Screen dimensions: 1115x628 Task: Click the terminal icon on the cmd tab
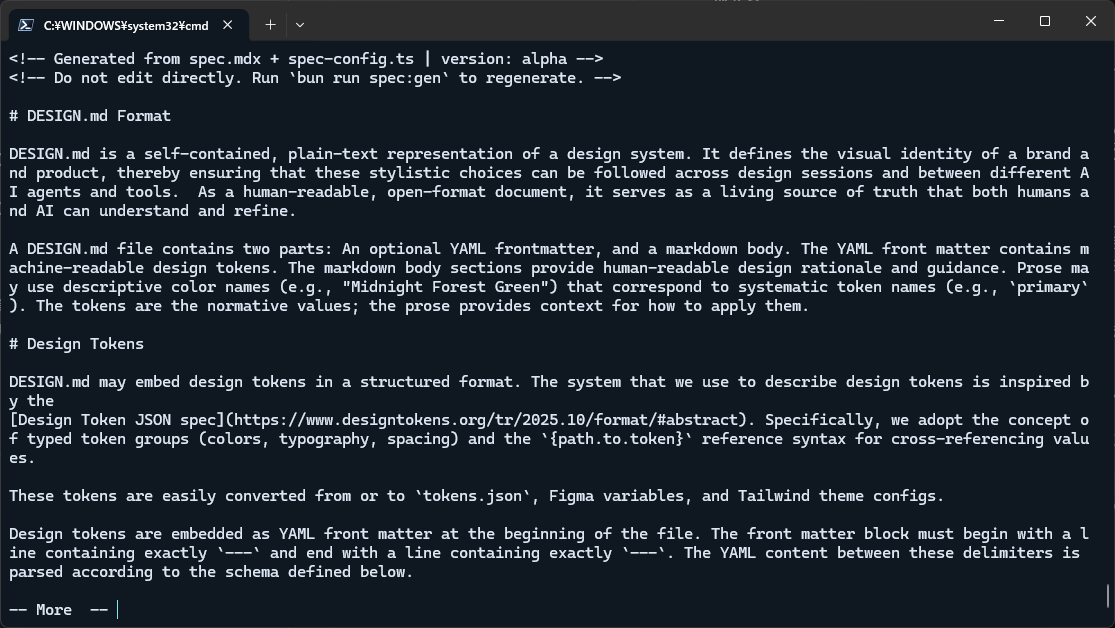[x=26, y=24]
